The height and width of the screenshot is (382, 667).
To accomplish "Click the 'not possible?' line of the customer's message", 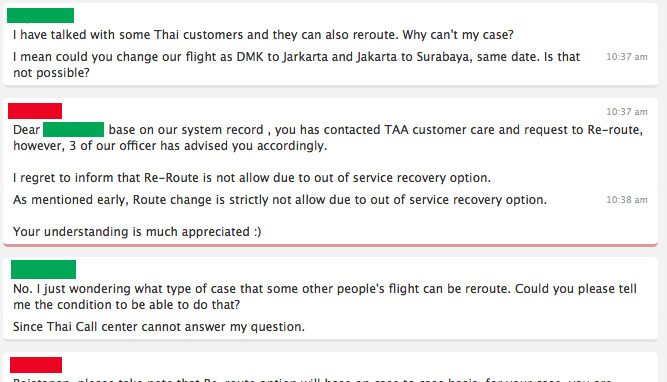I will (51, 73).
